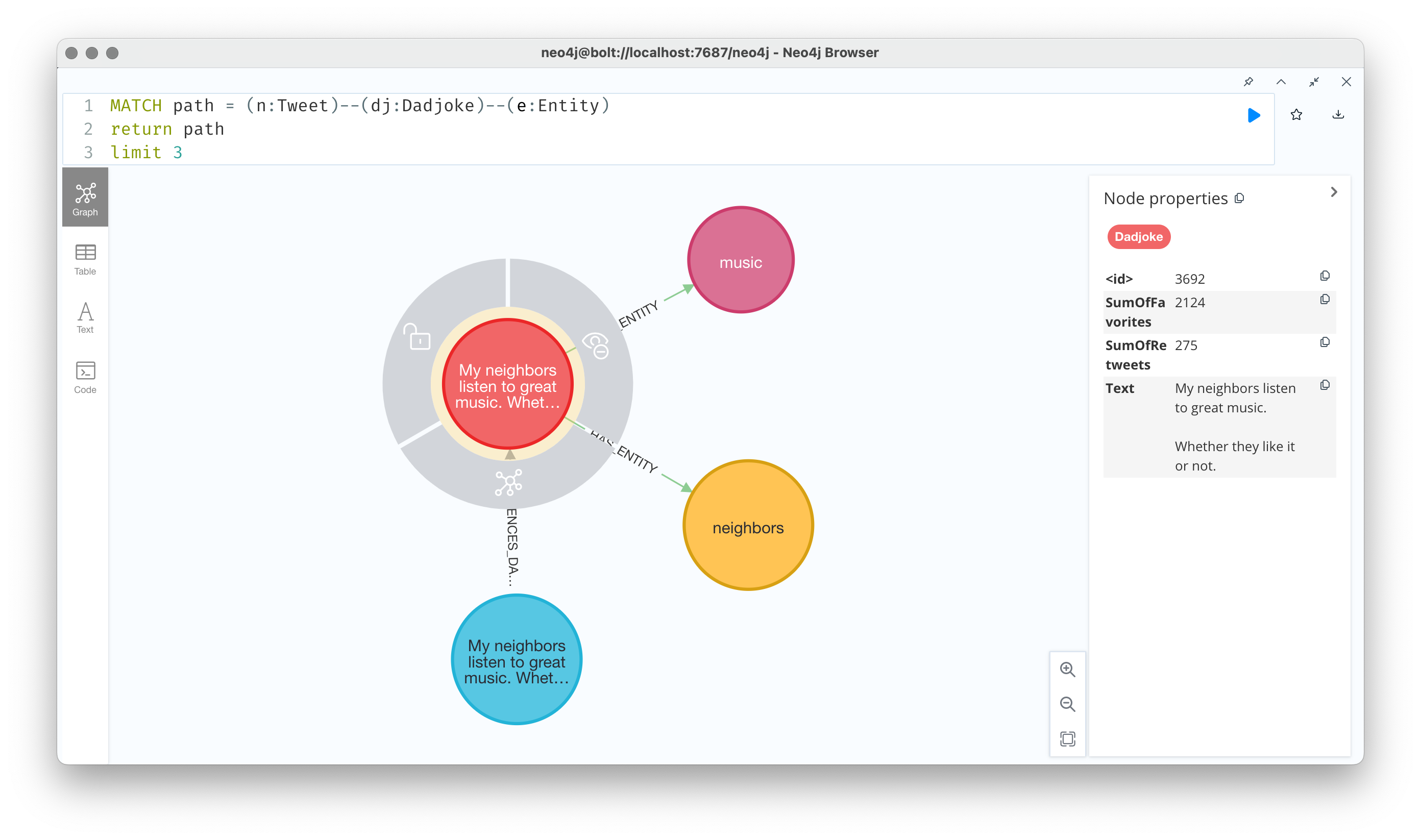Switch to Text view
The width and height of the screenshot is (1421, 840).
tap(85, 317)
